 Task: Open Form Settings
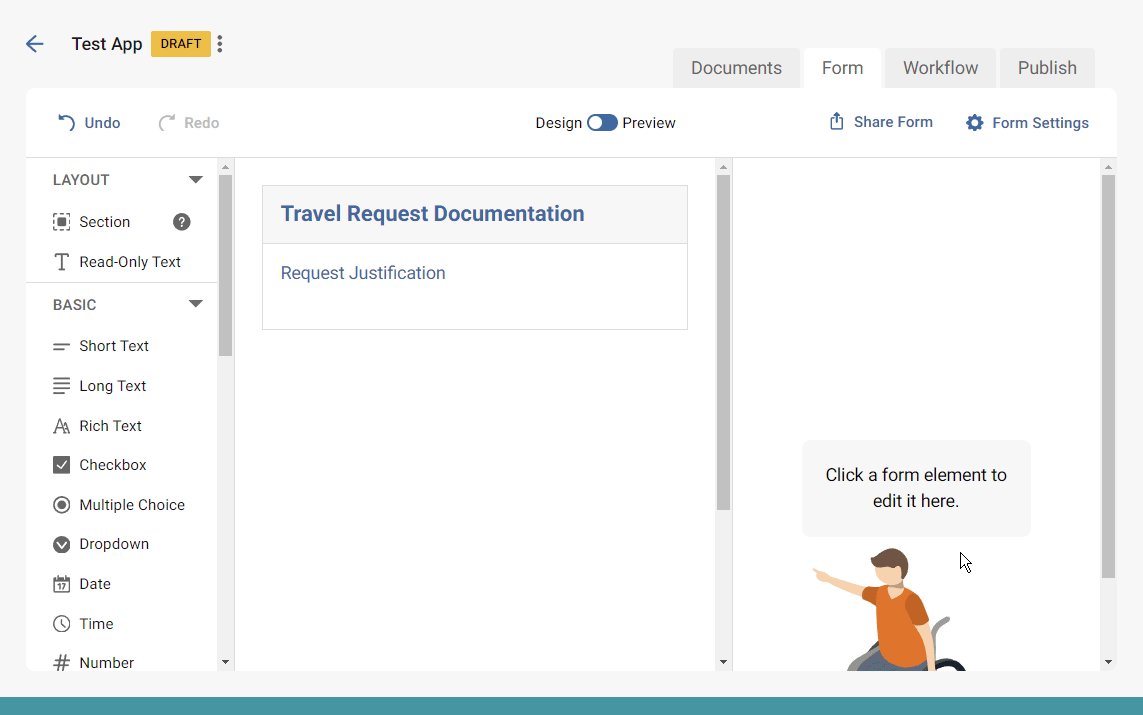[x=1026, y=122]
